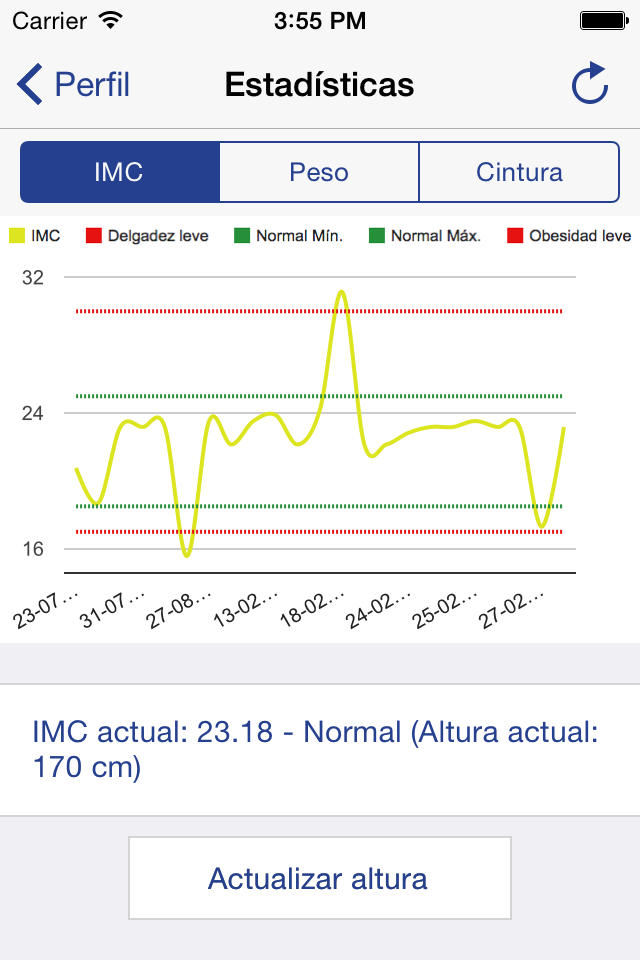
Task: Click the green Normal Mín. swatch
Action: pyautogui.click(x=242, y=236)
